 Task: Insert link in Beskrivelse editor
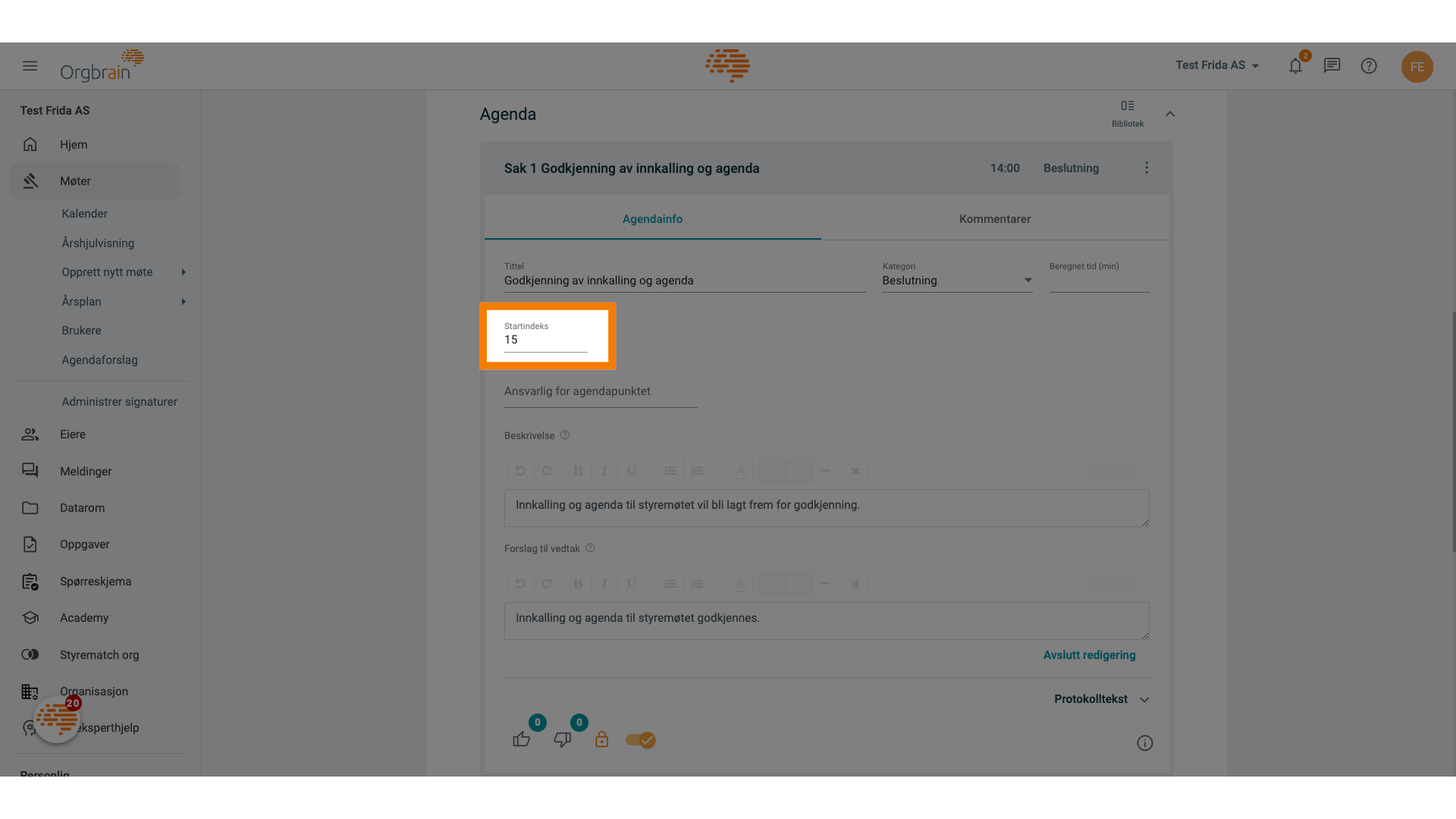(x=771, y=471)
